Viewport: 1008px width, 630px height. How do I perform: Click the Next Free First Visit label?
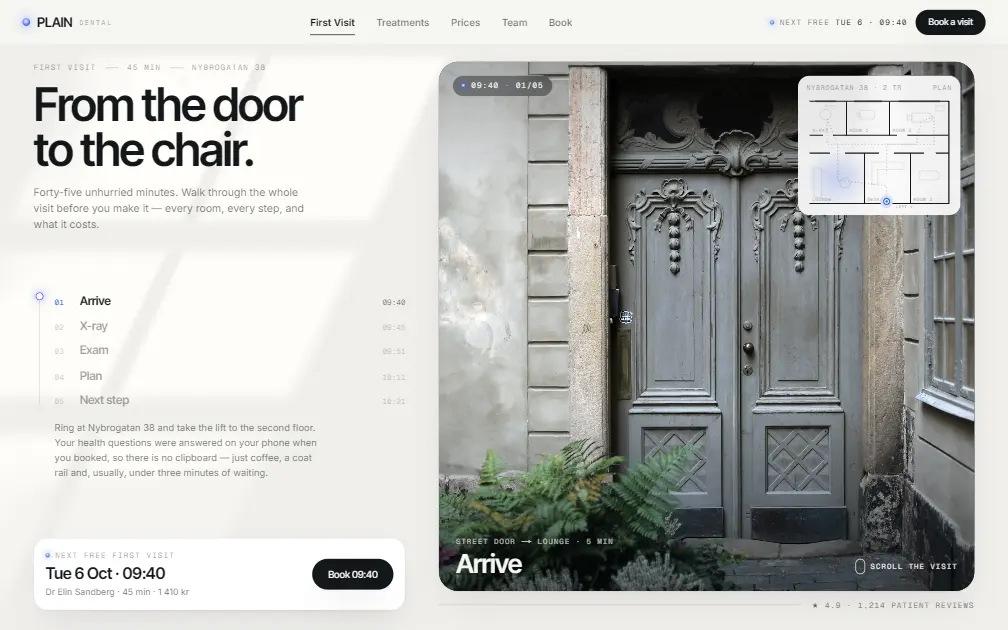click(114, 555)
